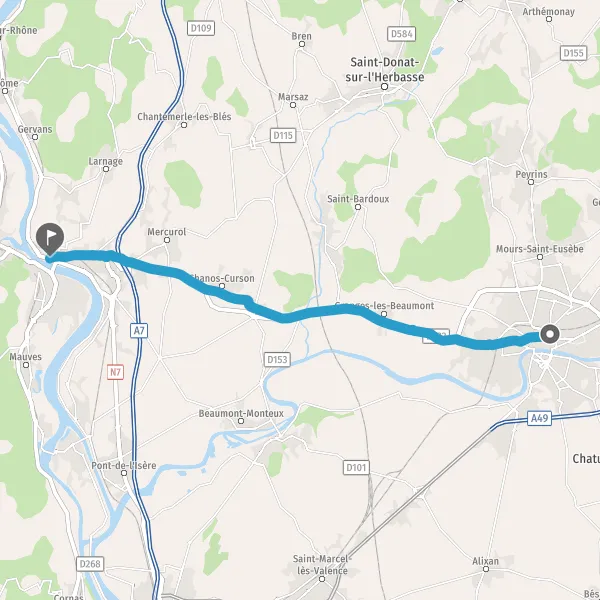The image size is (600, 600).
Task: Click the Alixan village dot marker
Action: [486, 569]
